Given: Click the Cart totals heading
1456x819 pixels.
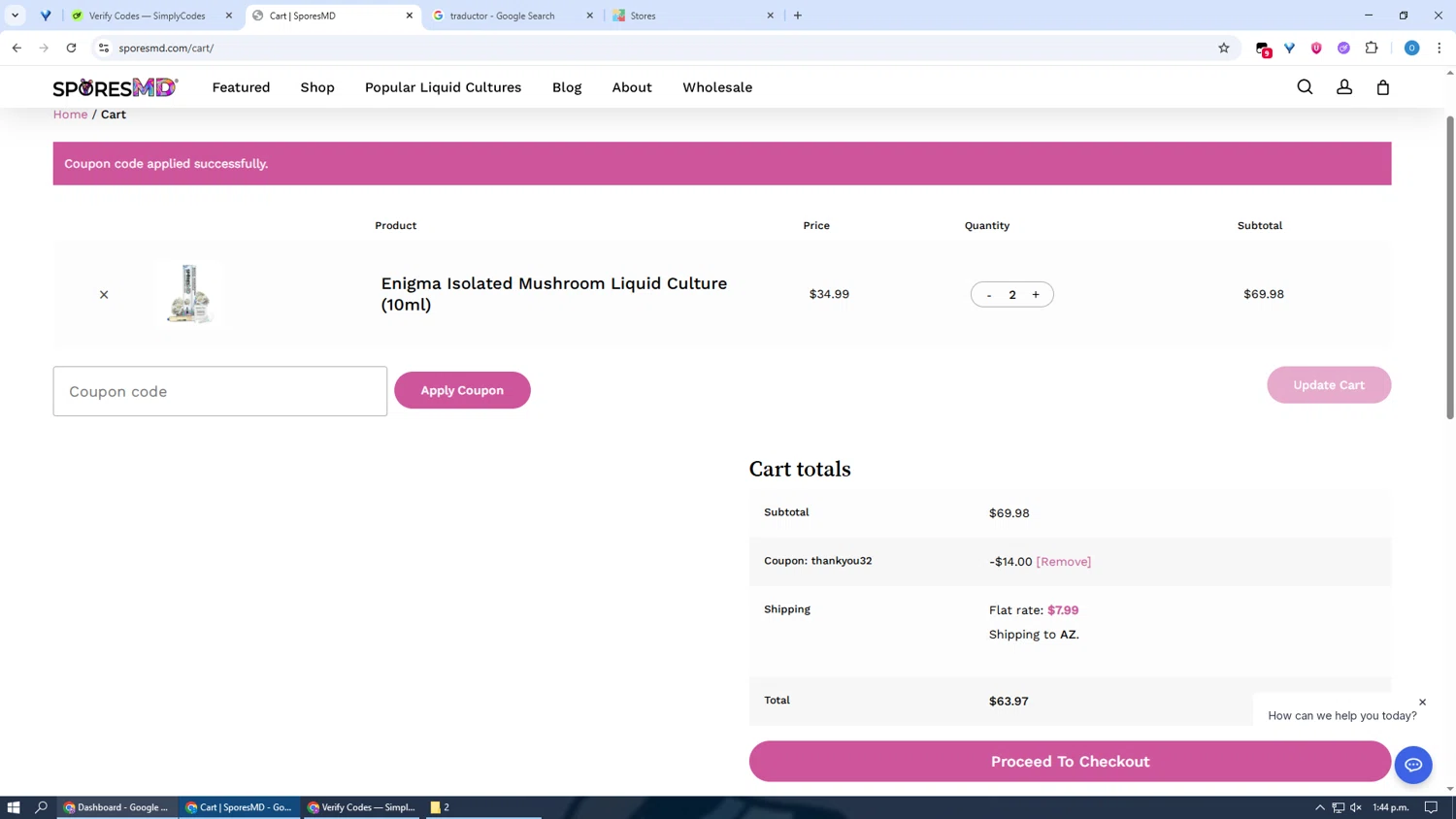Looking at the screenshot, I should pos(800,470).
